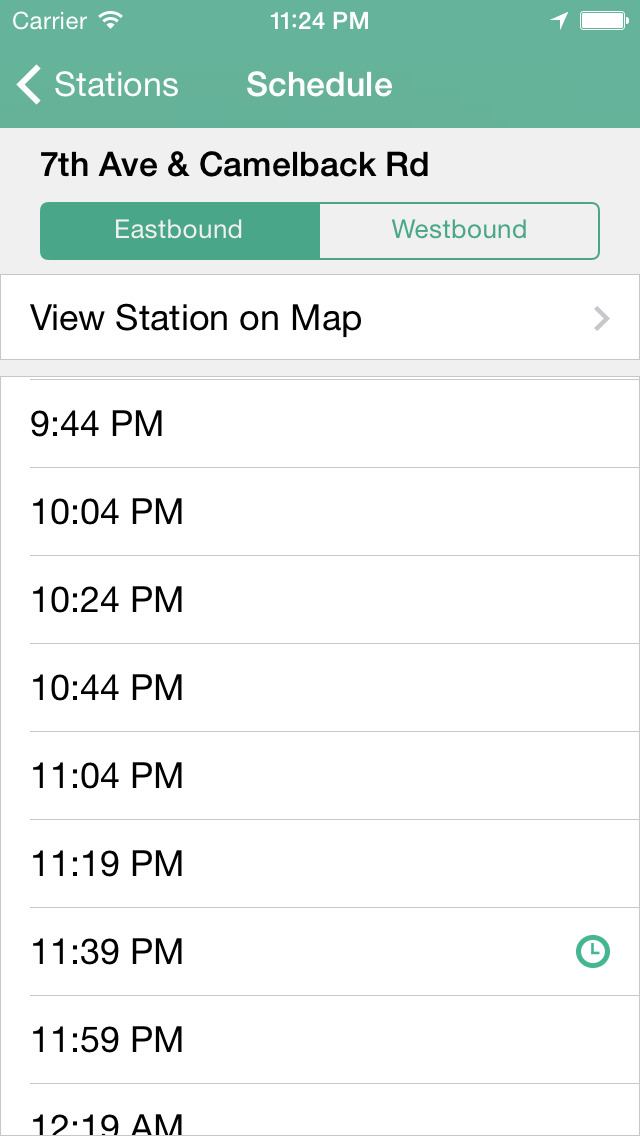Tap the clock icon beside 11:39 PM
The image size is (640, 1136).
593,951
